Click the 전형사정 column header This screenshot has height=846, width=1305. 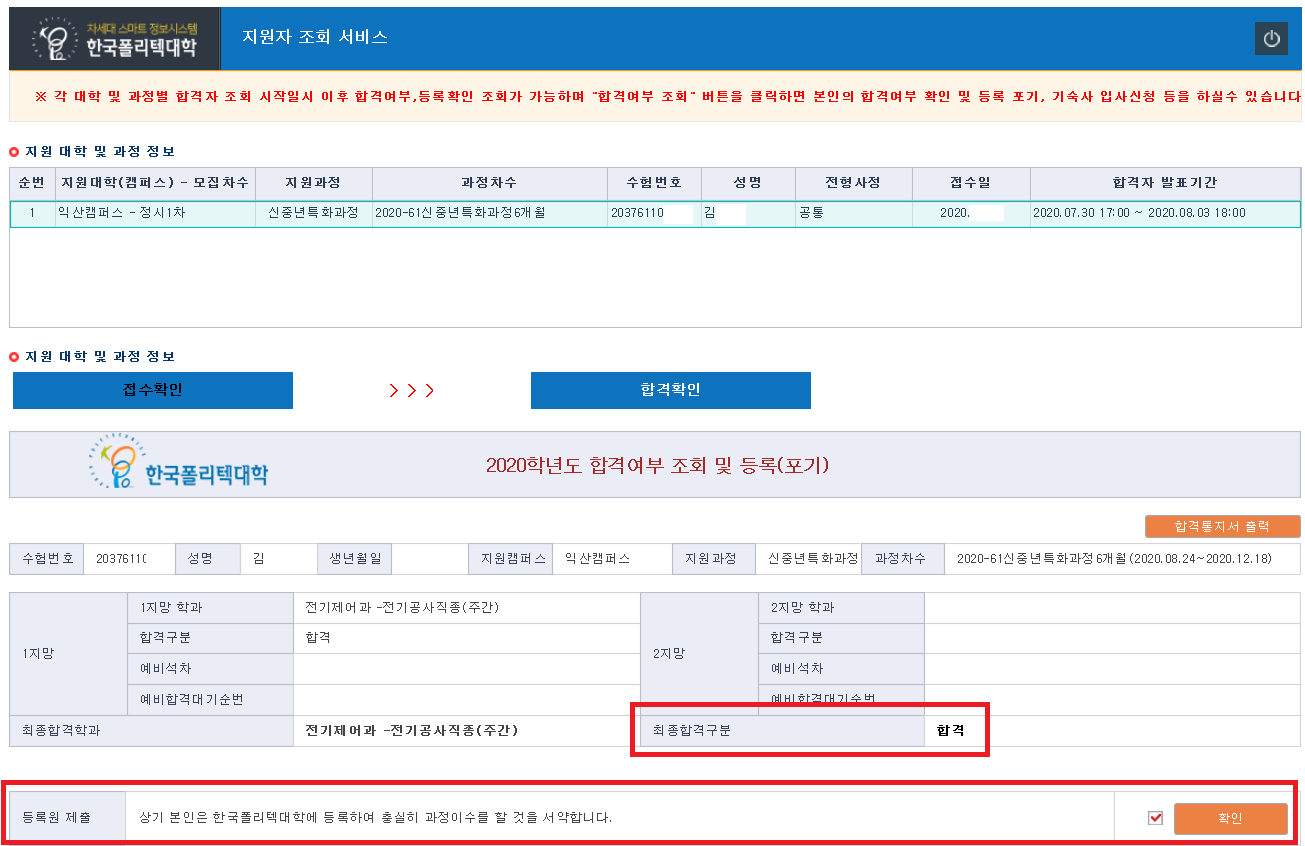tap(854, 183)
